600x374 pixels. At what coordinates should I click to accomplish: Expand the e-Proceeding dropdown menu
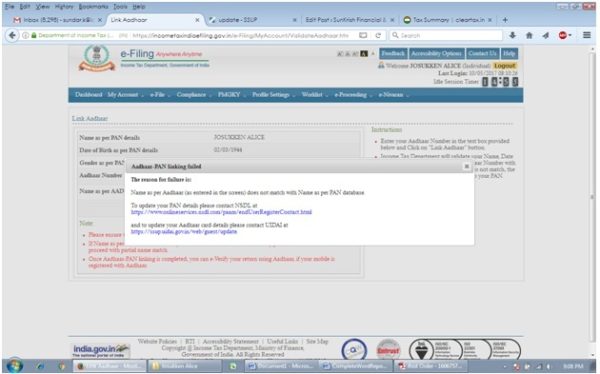[x=353, y=95]
